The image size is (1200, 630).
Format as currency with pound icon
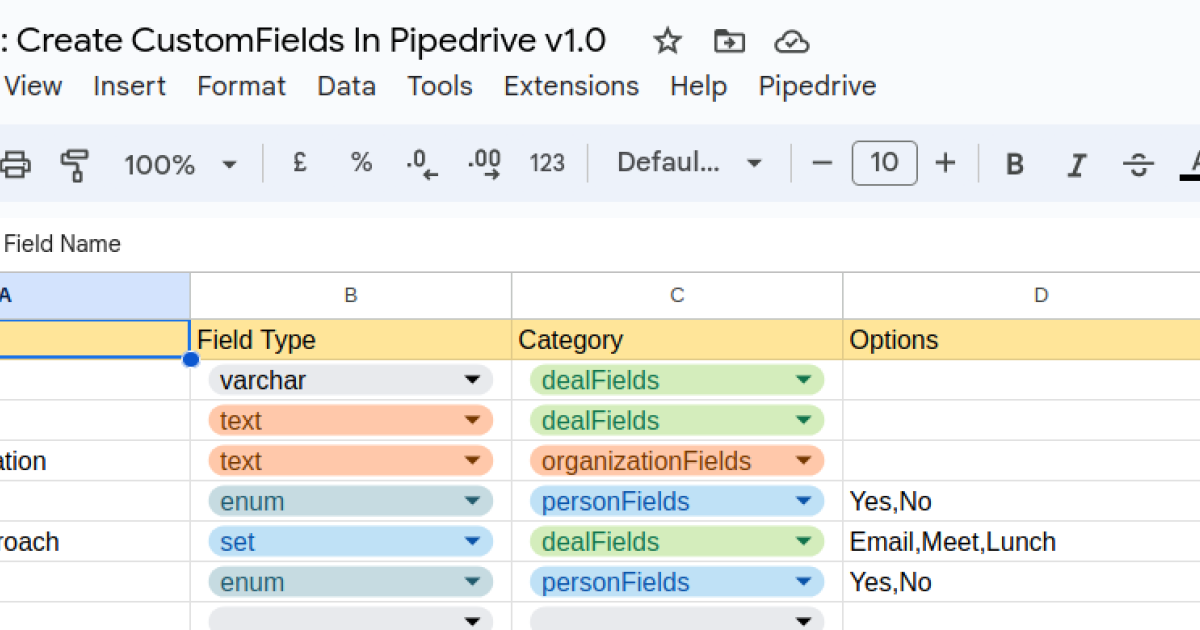(299, 163)
